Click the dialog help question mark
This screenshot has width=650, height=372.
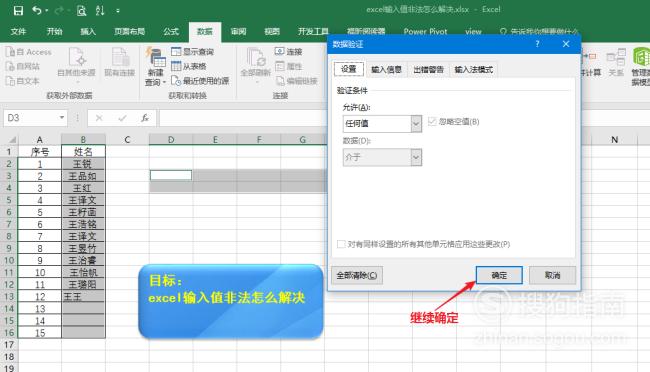tap(537, 44)
